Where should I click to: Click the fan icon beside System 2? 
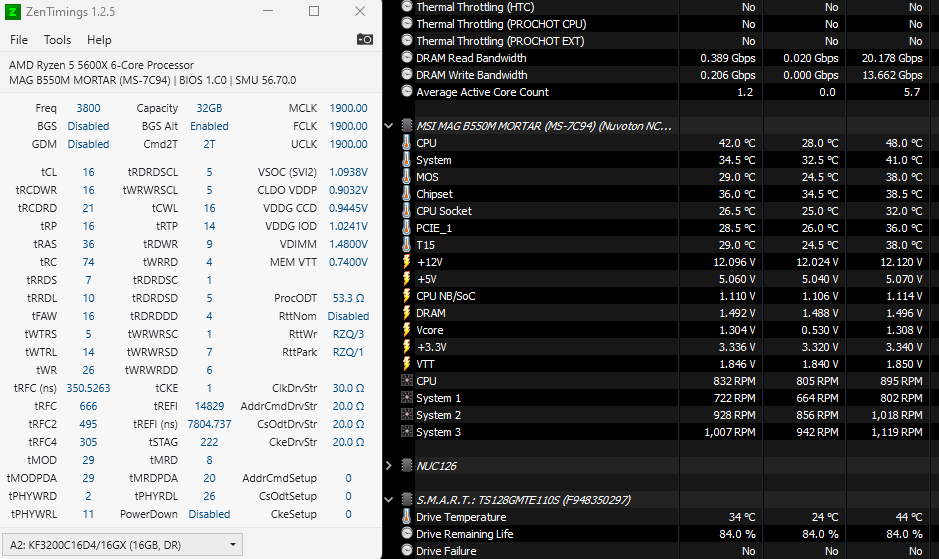click(x=407, y=415)
